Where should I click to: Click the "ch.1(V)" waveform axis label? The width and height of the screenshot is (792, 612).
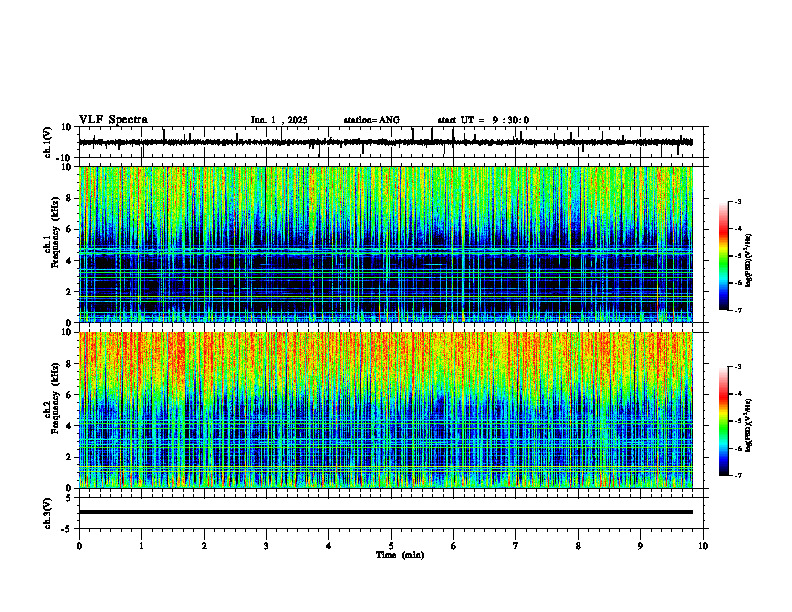pyautogui.click(x=48, y=142)
